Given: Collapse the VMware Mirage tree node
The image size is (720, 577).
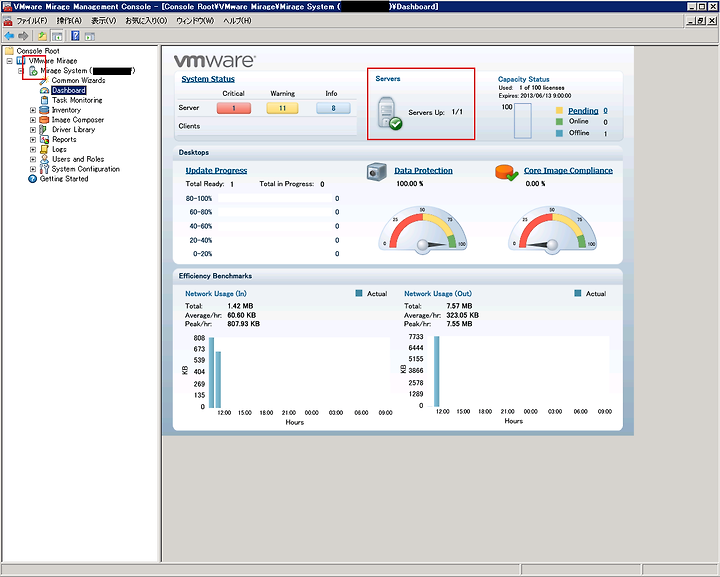Looking at the screenshot, I should tap(9, 61).
